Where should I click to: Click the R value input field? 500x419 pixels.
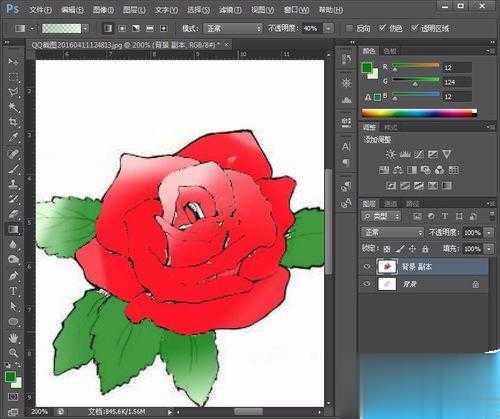point(457,68)
